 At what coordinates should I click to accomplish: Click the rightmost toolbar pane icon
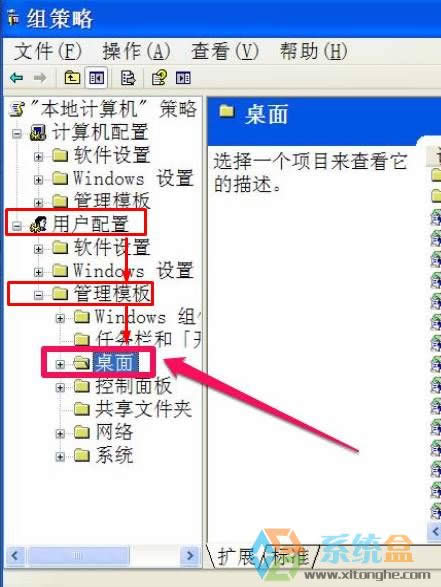click(x=183, y=78)
